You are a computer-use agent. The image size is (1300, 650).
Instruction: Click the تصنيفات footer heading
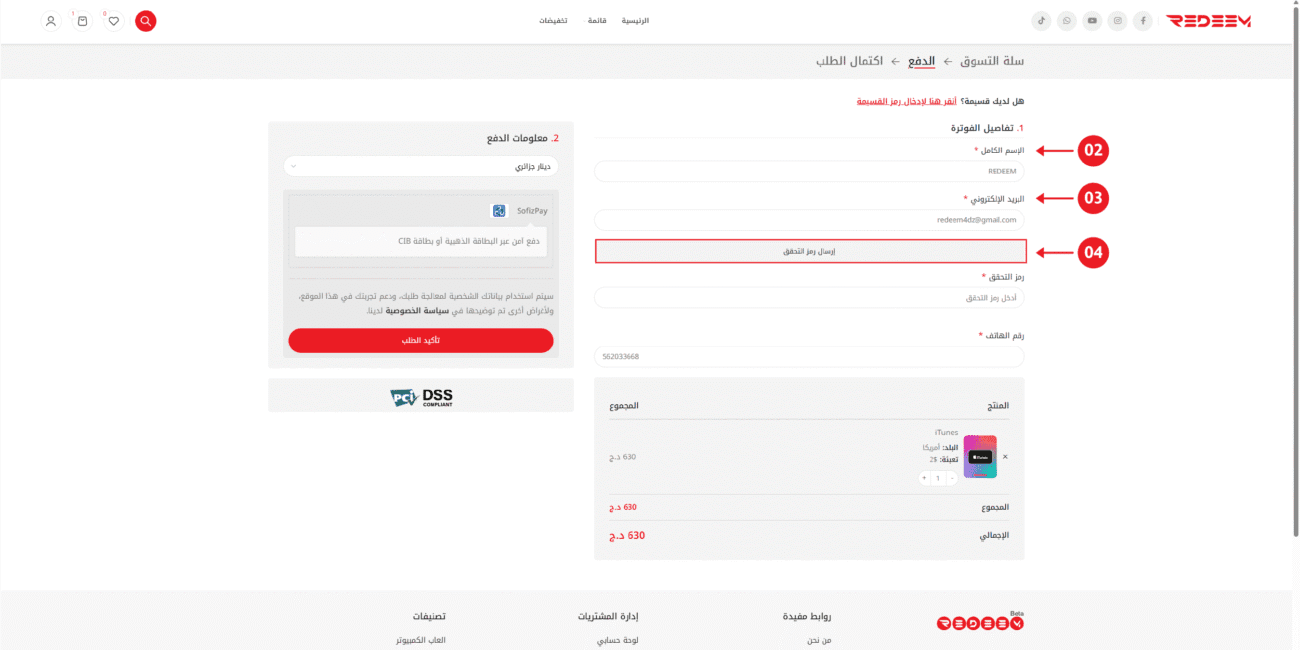pos(429,616)
